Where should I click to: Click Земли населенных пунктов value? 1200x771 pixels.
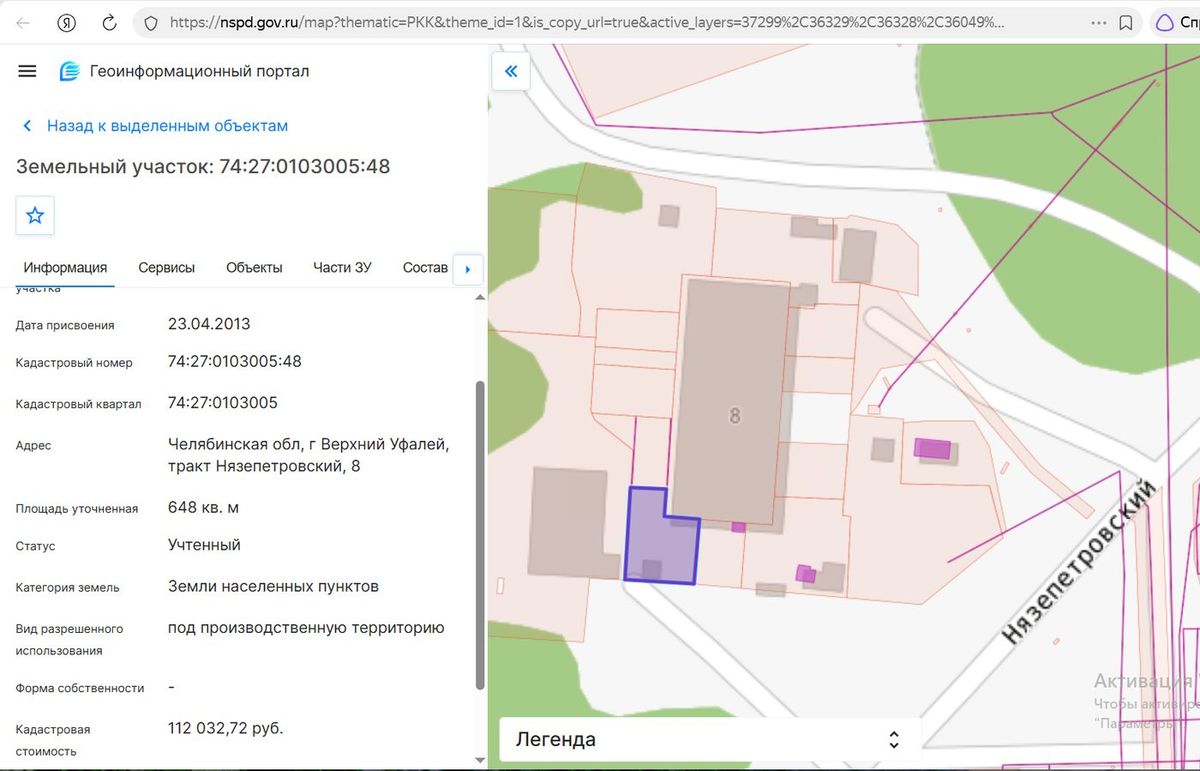point(273,586)
